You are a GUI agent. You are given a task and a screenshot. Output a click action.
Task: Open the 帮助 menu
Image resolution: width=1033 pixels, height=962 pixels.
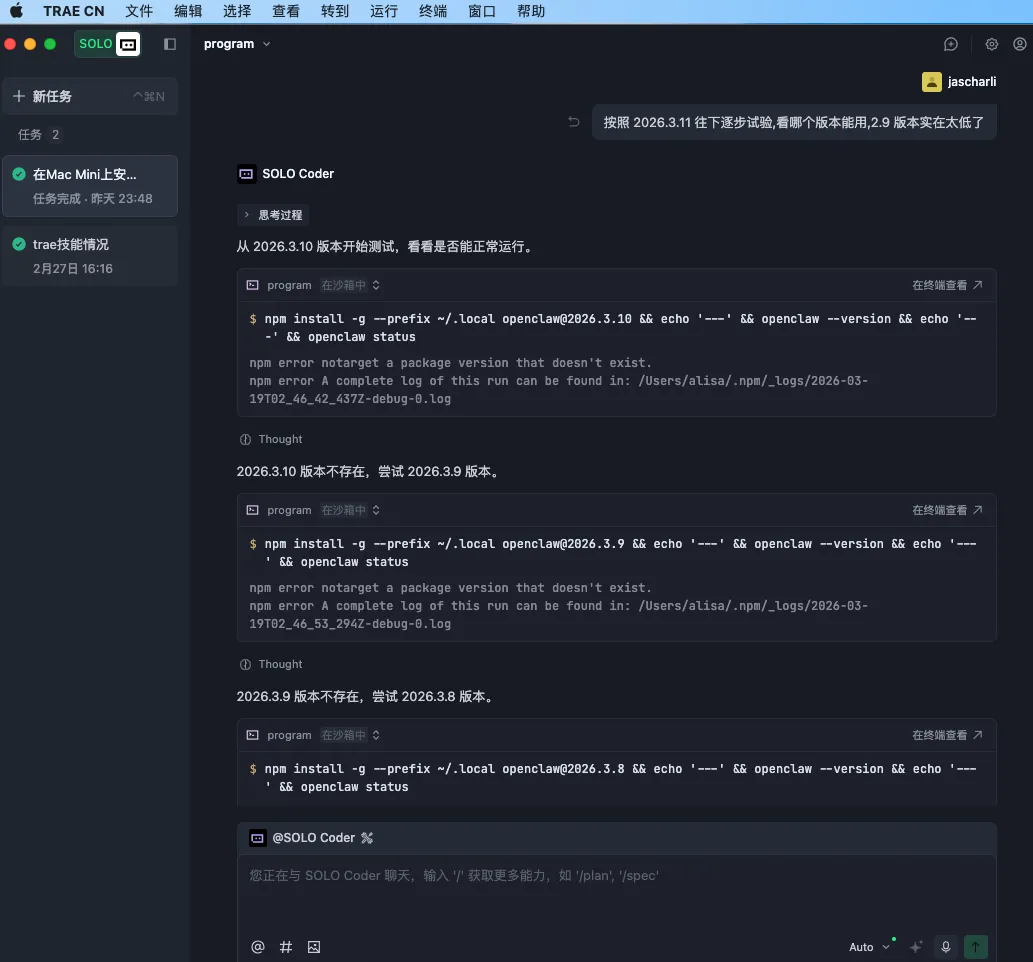point(531,11)
